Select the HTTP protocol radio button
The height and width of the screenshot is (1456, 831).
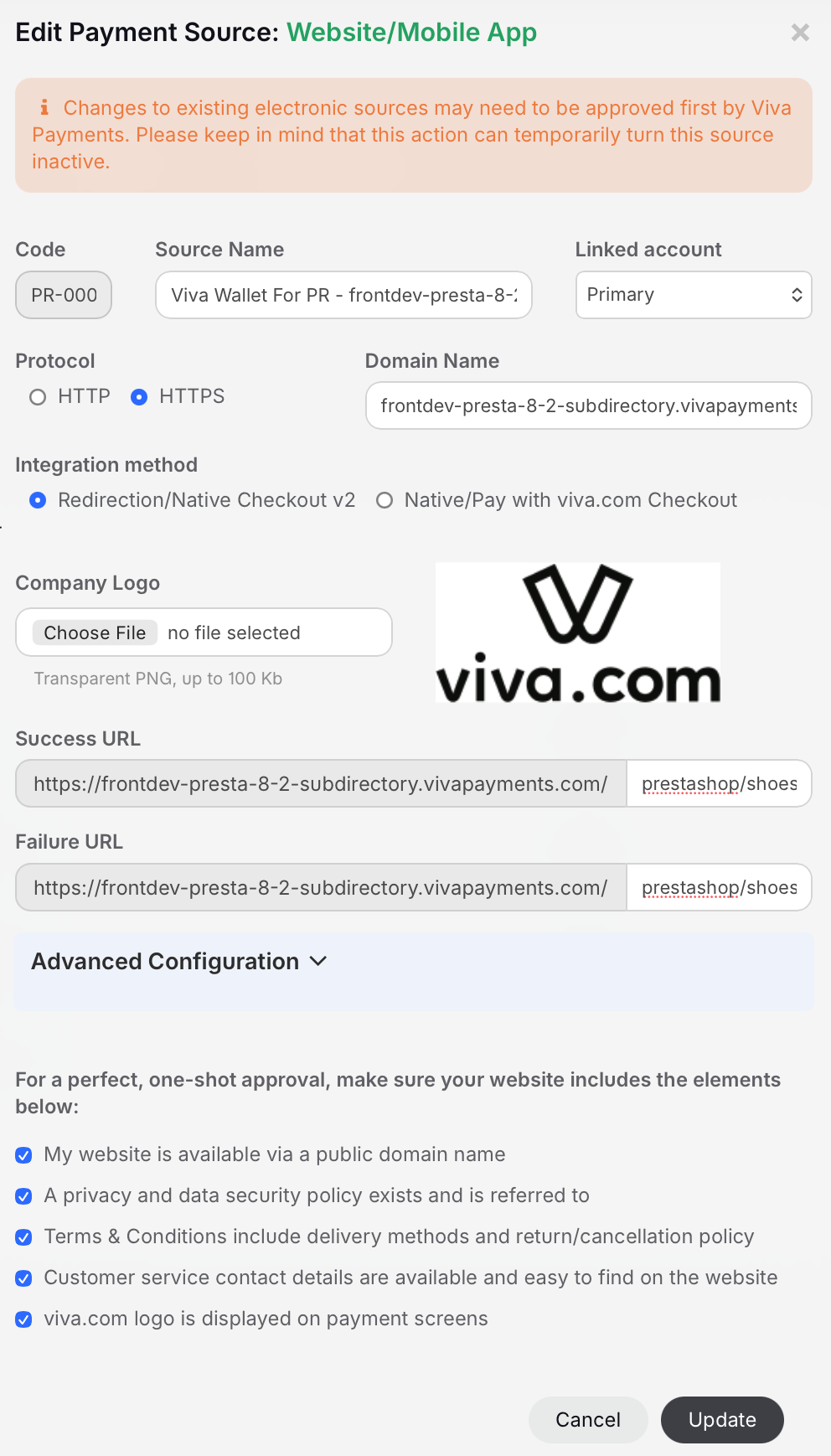point(38,397)
